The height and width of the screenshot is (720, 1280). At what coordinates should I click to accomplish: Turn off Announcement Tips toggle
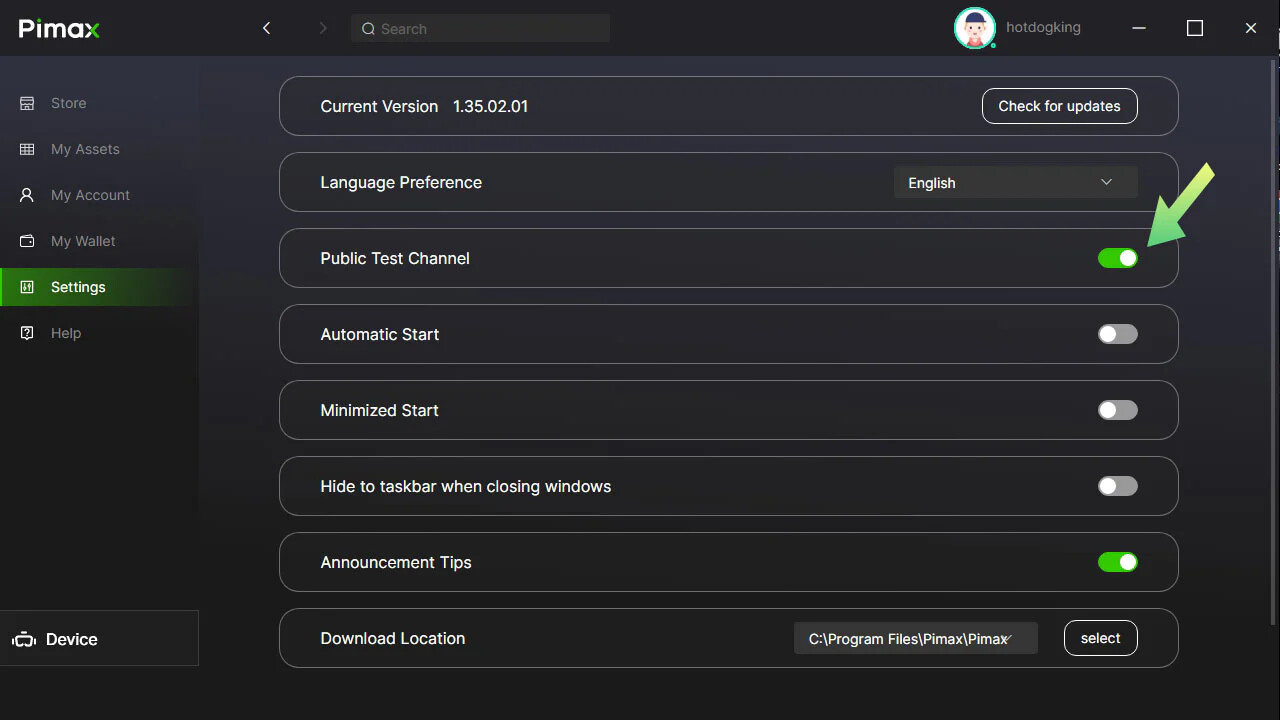(x=1117, y=562)
